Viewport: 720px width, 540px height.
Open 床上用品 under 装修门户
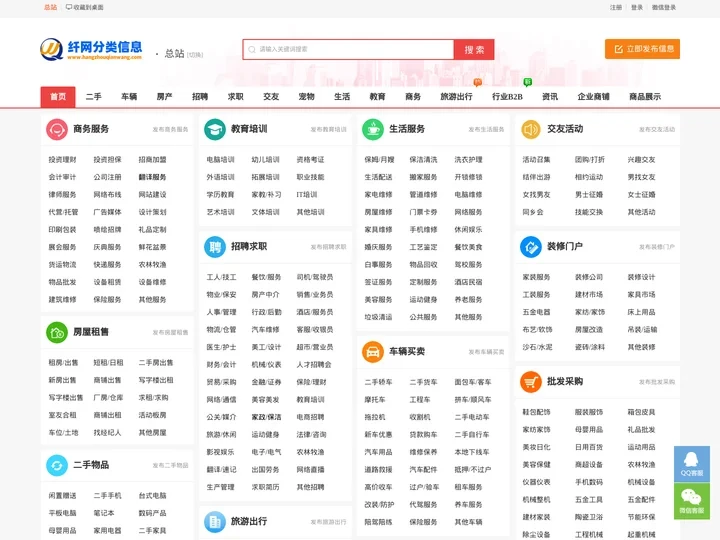point(641,312)
